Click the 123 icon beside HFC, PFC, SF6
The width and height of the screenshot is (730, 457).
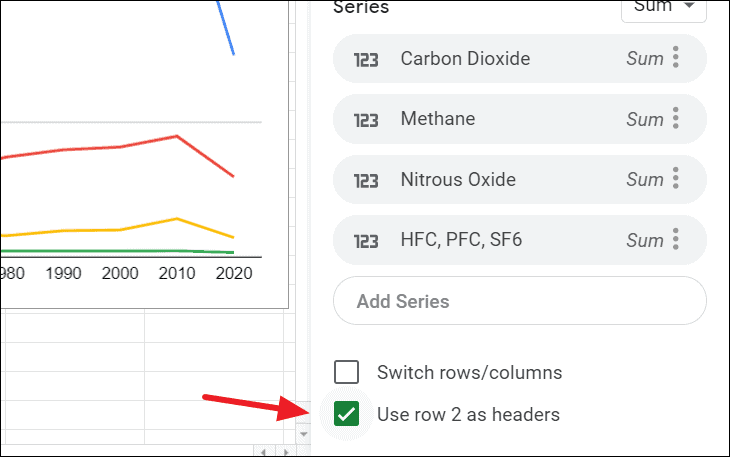coord(366,241)
